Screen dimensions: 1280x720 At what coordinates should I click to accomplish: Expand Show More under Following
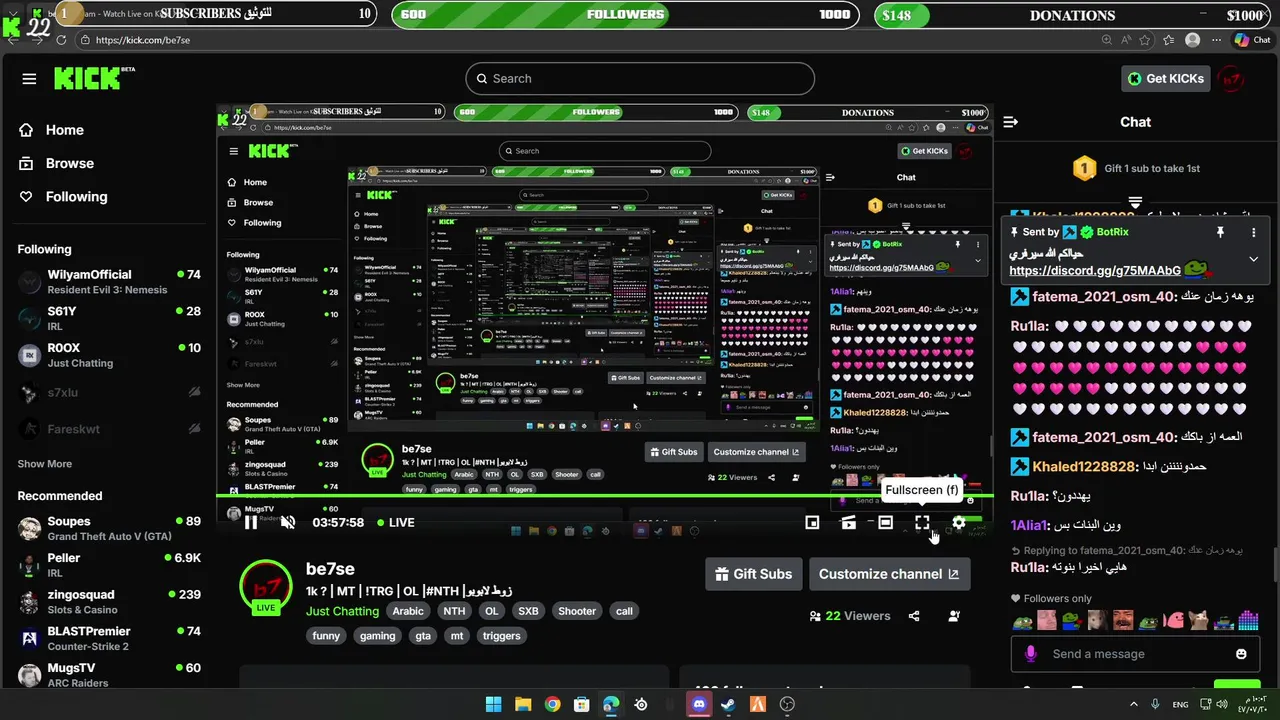(x=45, y=464)
